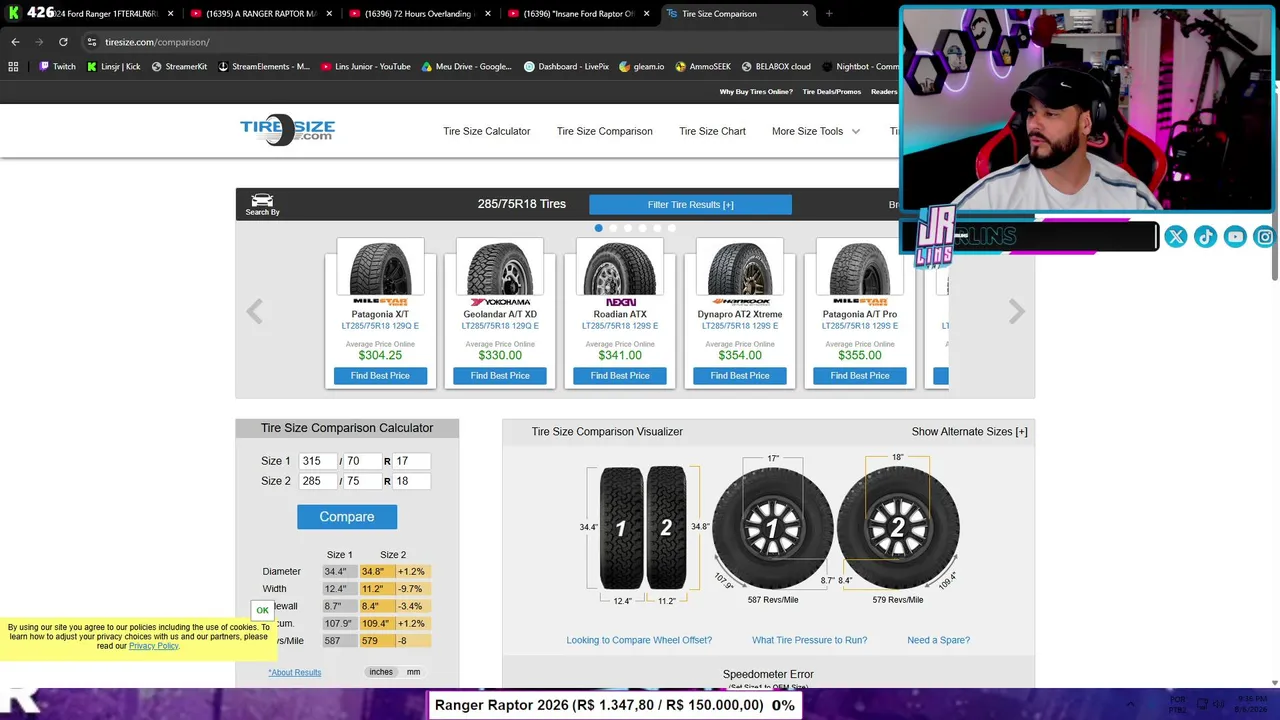Show next tires with carousel right arrow
This screenshot has height=720, width=1280.
[x=1016, y=312]
